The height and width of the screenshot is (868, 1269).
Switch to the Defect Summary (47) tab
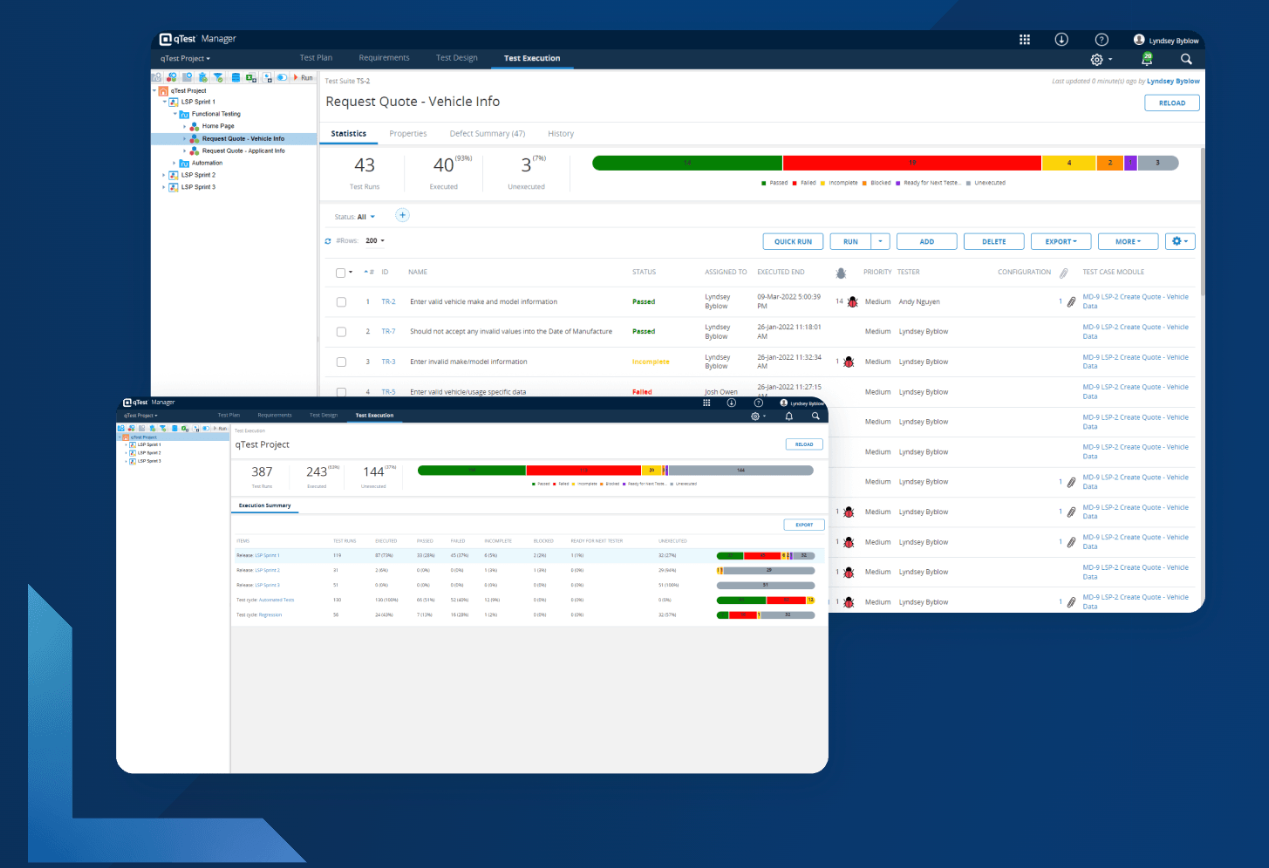[x=487, y=133]
